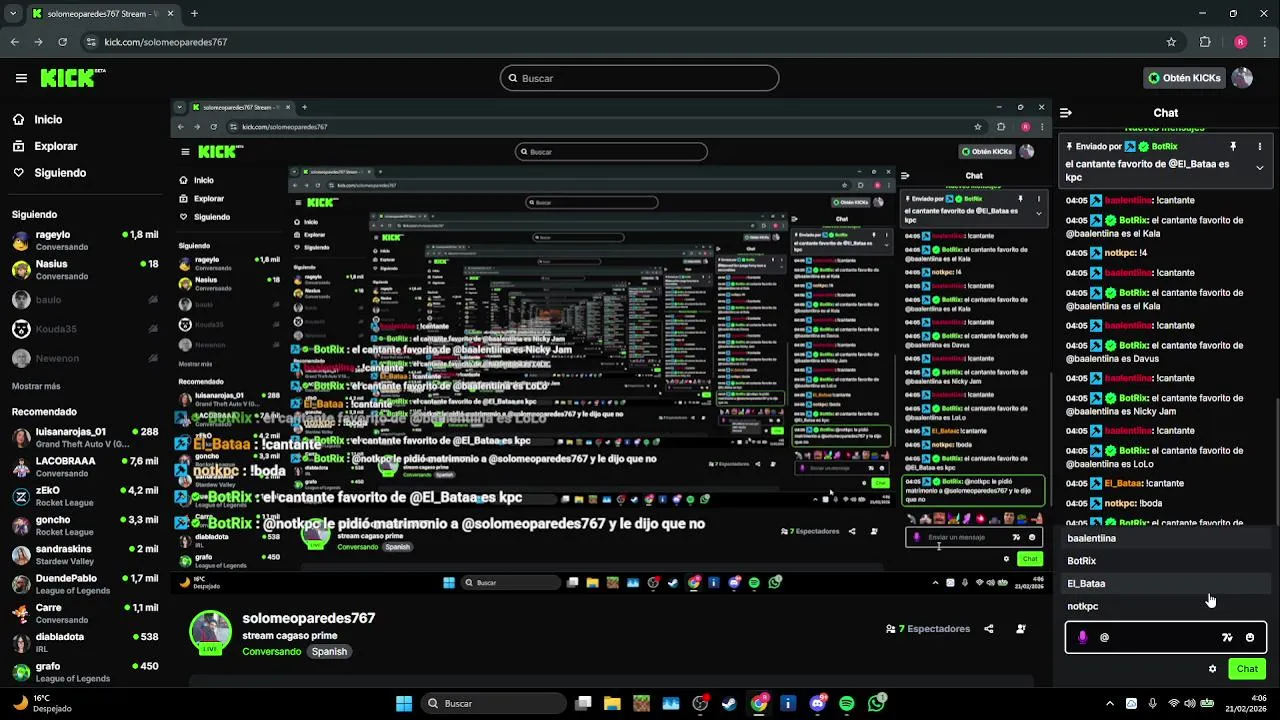1280x720 pixels.
Task: Open the Conversando category link below the video
Action: coord(271,652)
